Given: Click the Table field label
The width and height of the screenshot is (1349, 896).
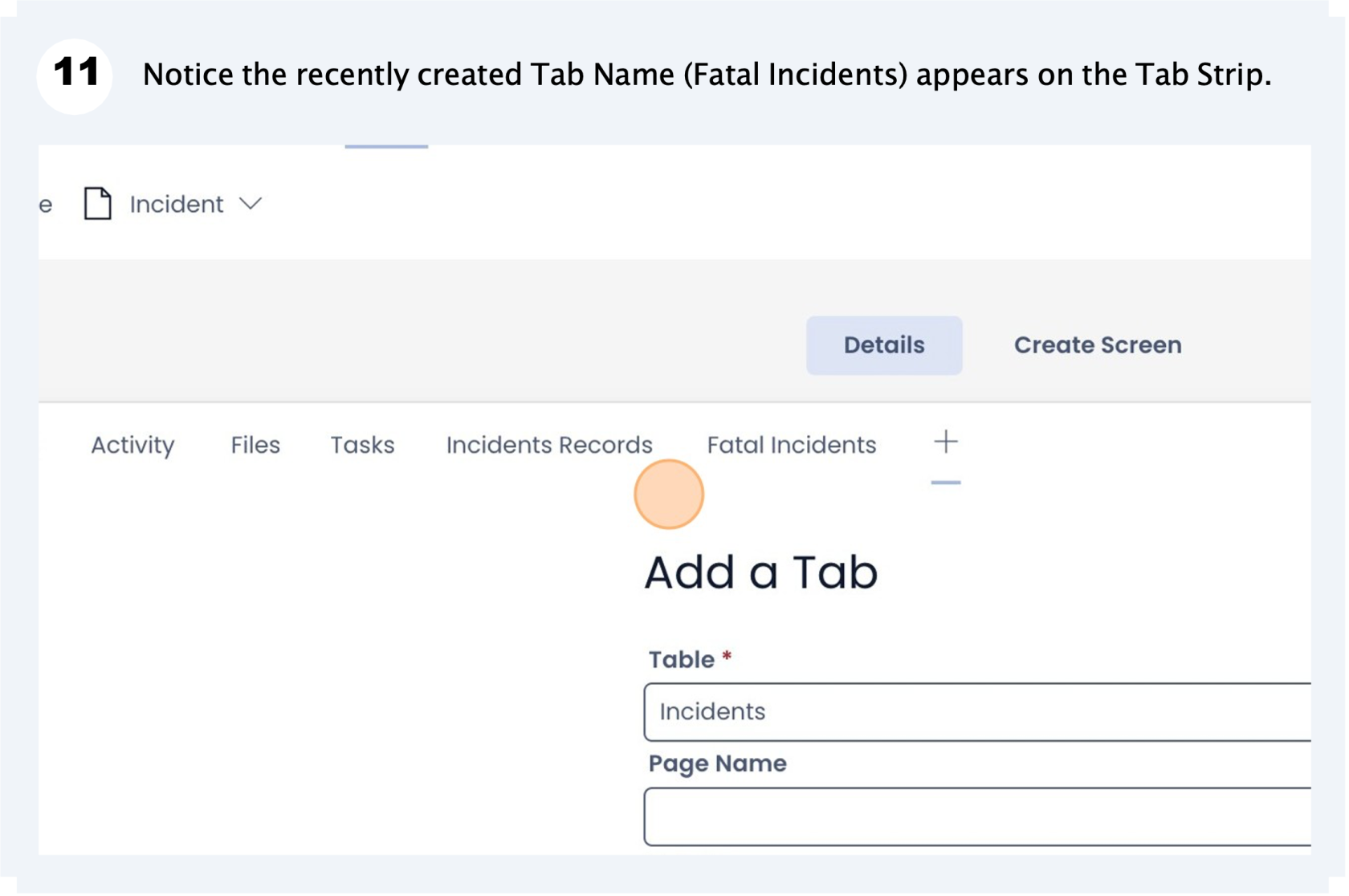Looking at the screenshot, I should pyautogui.click(x=682, y=660).
